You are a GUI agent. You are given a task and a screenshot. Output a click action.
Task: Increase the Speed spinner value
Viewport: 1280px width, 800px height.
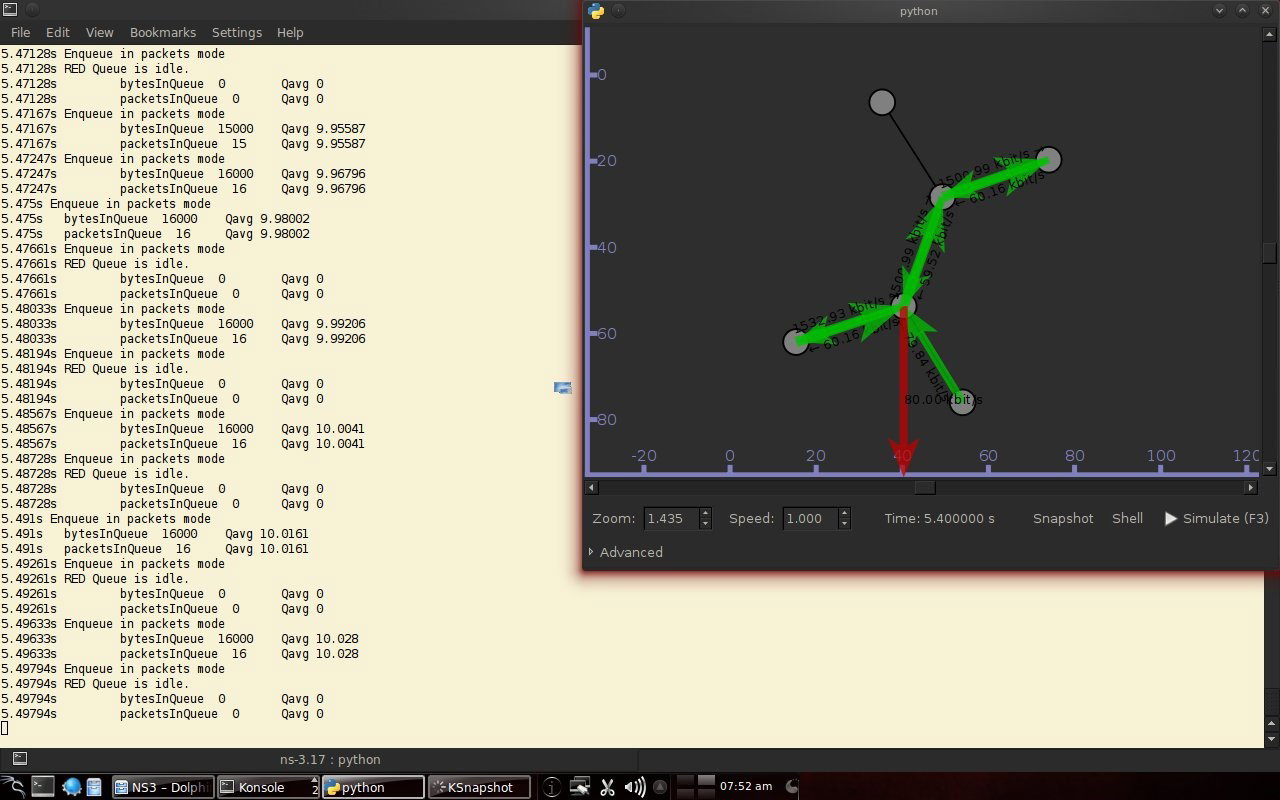point(844,513)
